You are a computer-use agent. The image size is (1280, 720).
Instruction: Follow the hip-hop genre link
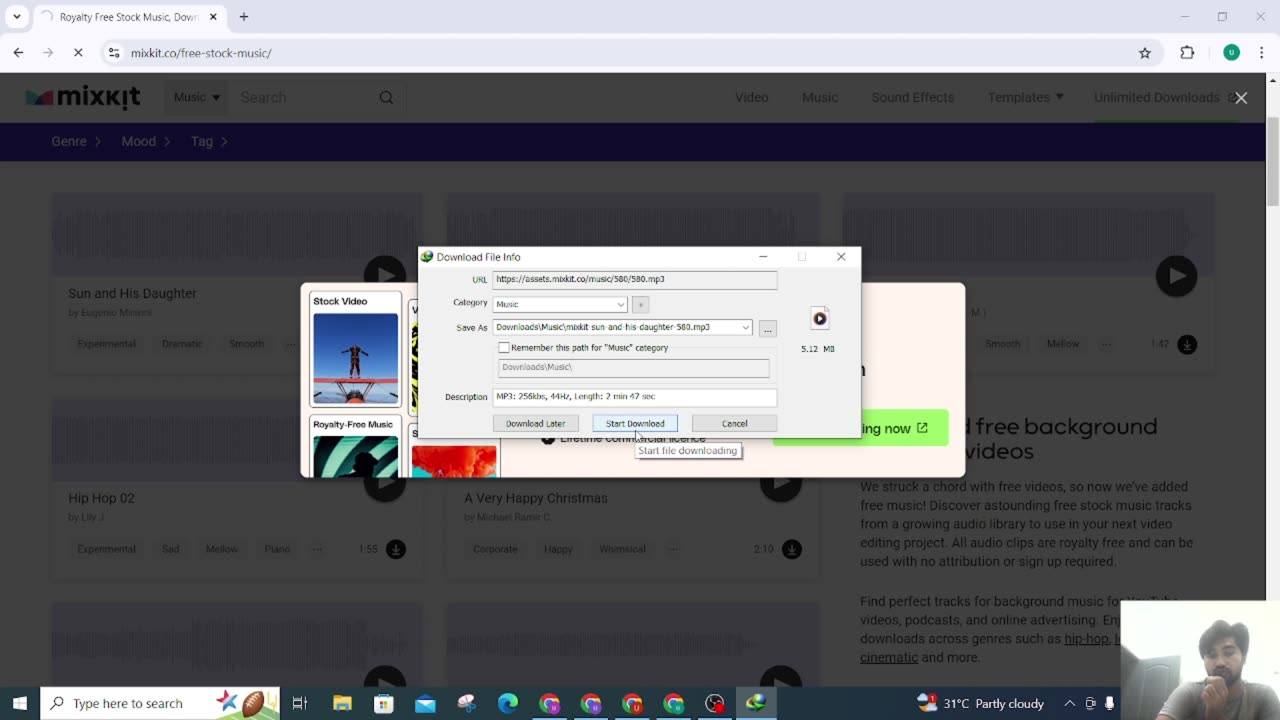click(x=1086, y=639)
